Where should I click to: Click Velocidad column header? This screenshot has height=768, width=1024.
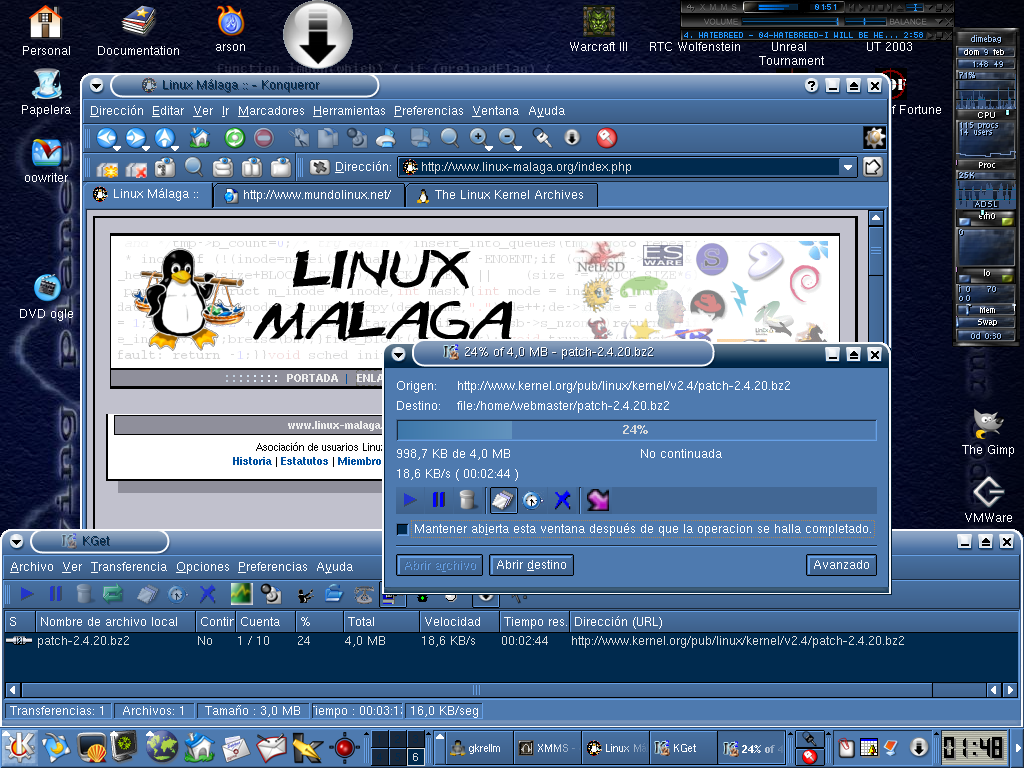click(x=458, y=622)
